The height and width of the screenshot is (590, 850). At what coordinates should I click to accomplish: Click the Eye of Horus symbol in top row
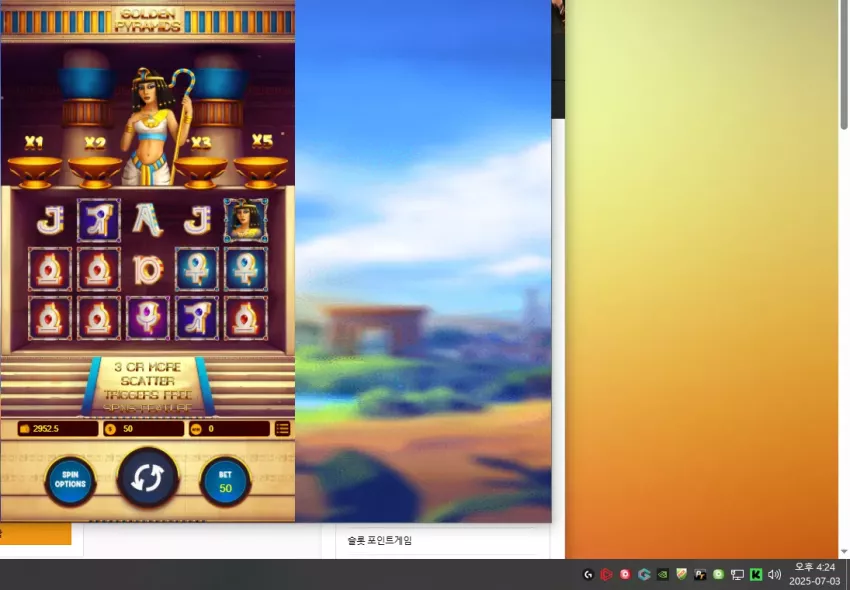99,220
